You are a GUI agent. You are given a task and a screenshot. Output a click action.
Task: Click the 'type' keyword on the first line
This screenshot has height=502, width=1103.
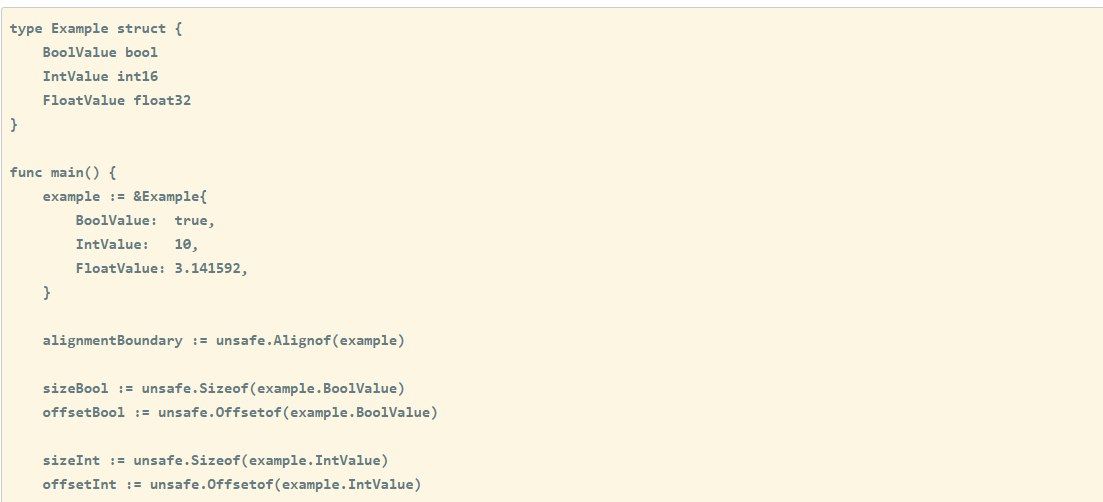coord(26,28)
